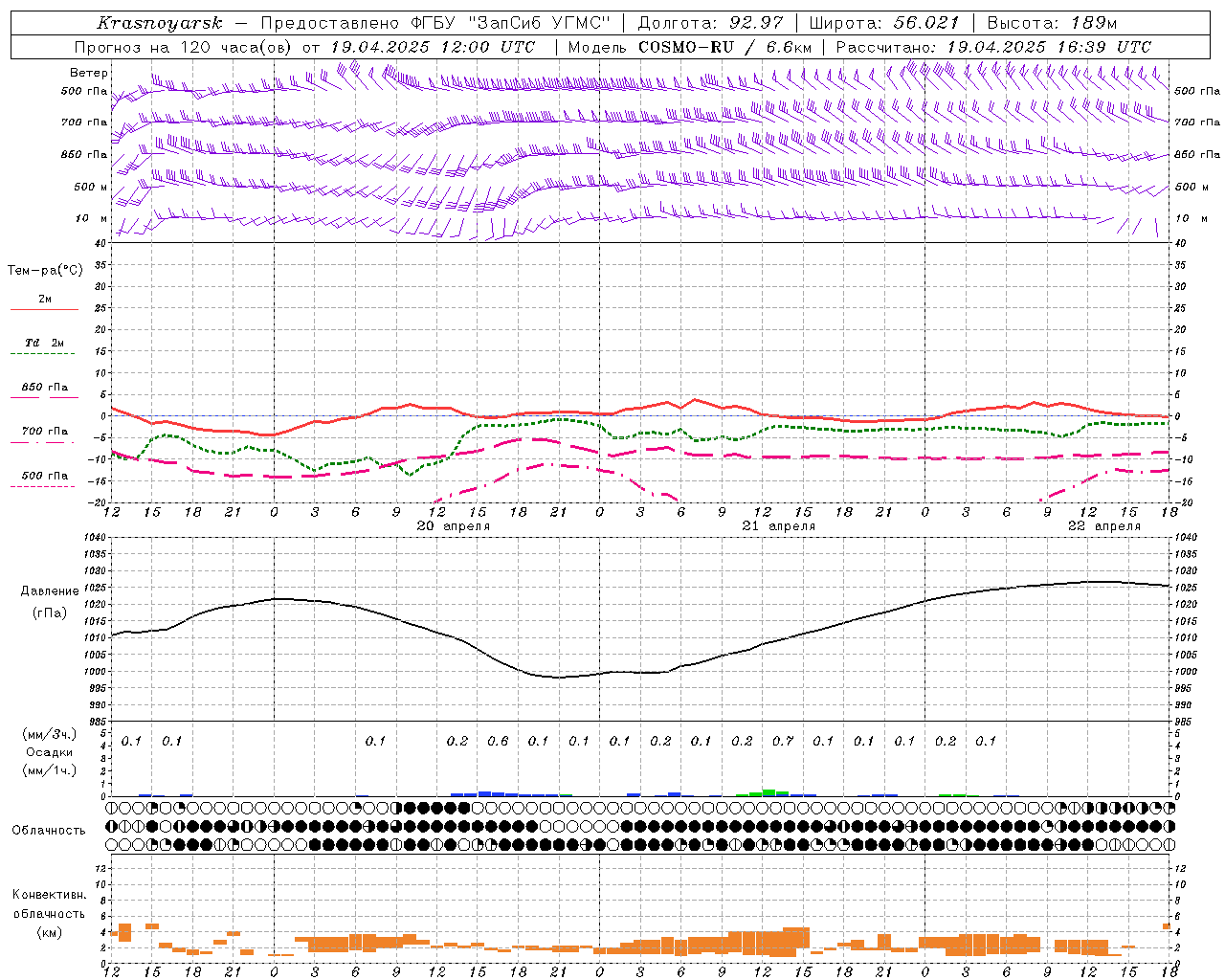This screenshot has width=1225, height=980.
Task: Click the 'Высота: 189м' elevation value
Action: point(1052,23)
